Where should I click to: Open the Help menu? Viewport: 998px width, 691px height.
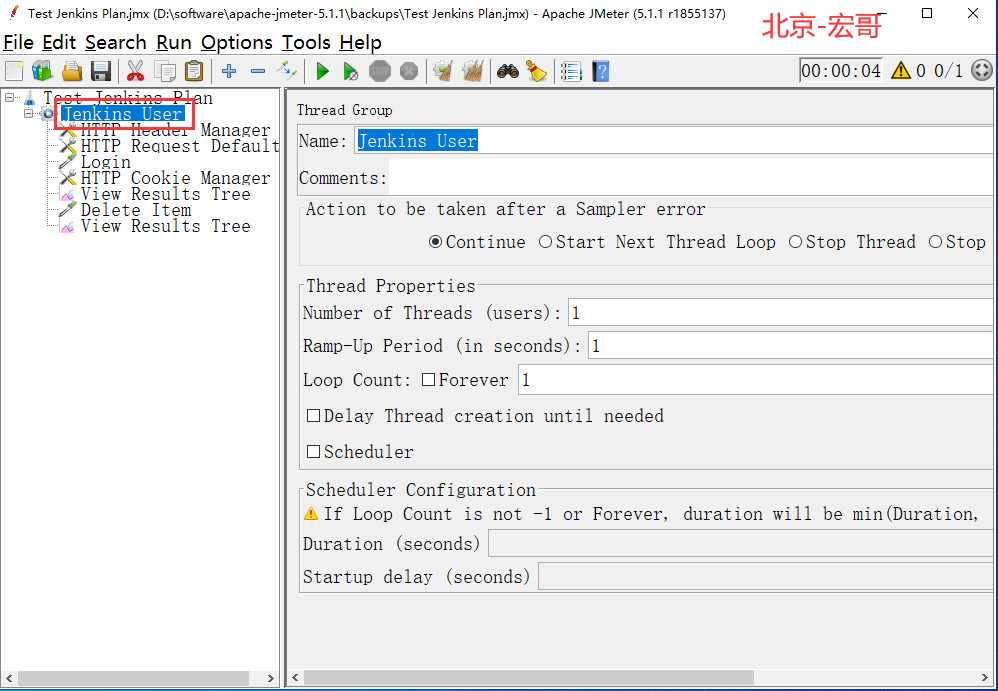360,43
